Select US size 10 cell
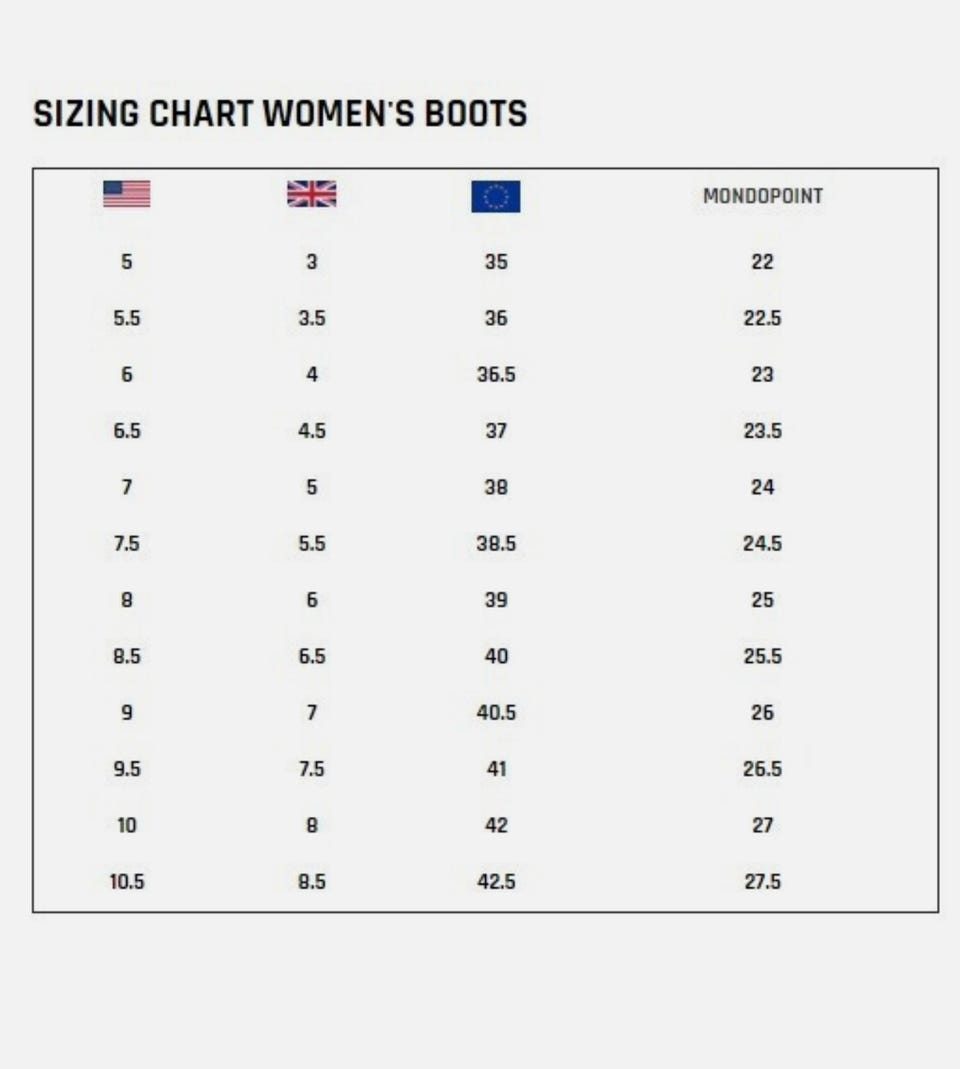 (x=127, y=826)
